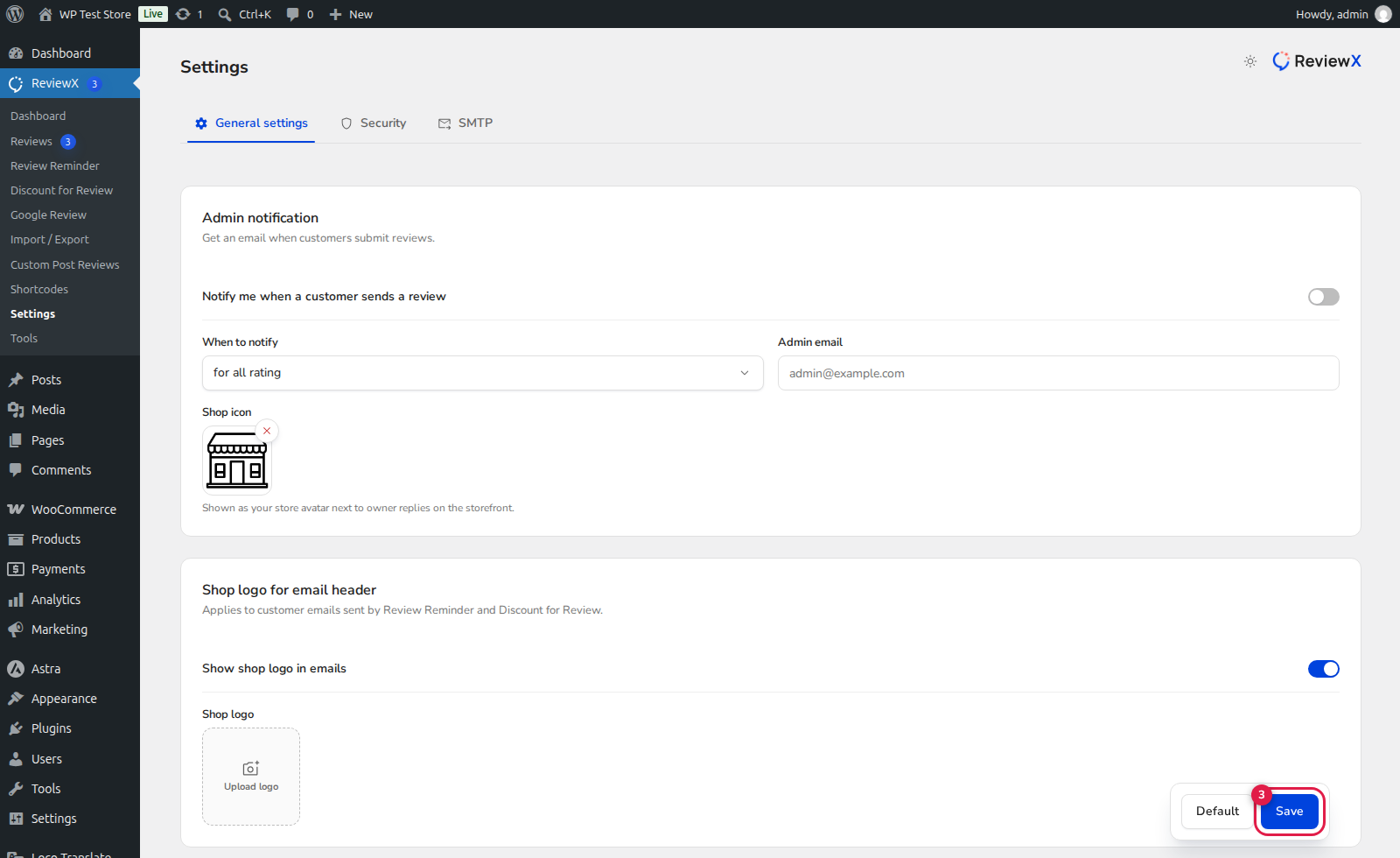Enable Notify me when customer sends review
The image size is (1400, 858).
[x=1323, y=297]
